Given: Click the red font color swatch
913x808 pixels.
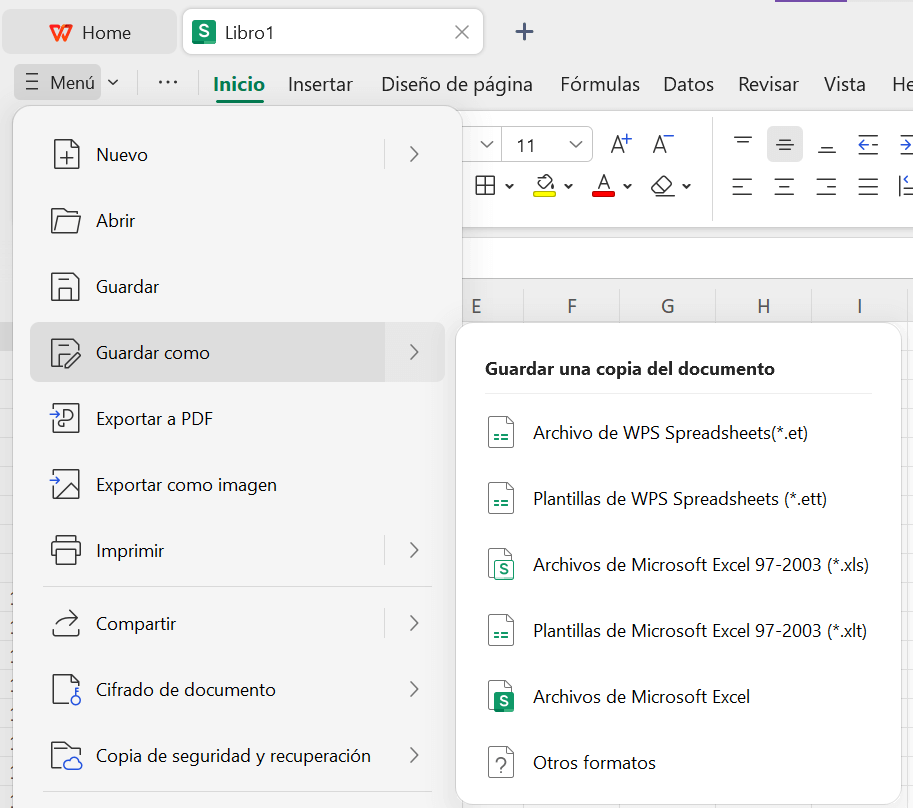Looking at the screenshot, I should [x=603, y=186].
